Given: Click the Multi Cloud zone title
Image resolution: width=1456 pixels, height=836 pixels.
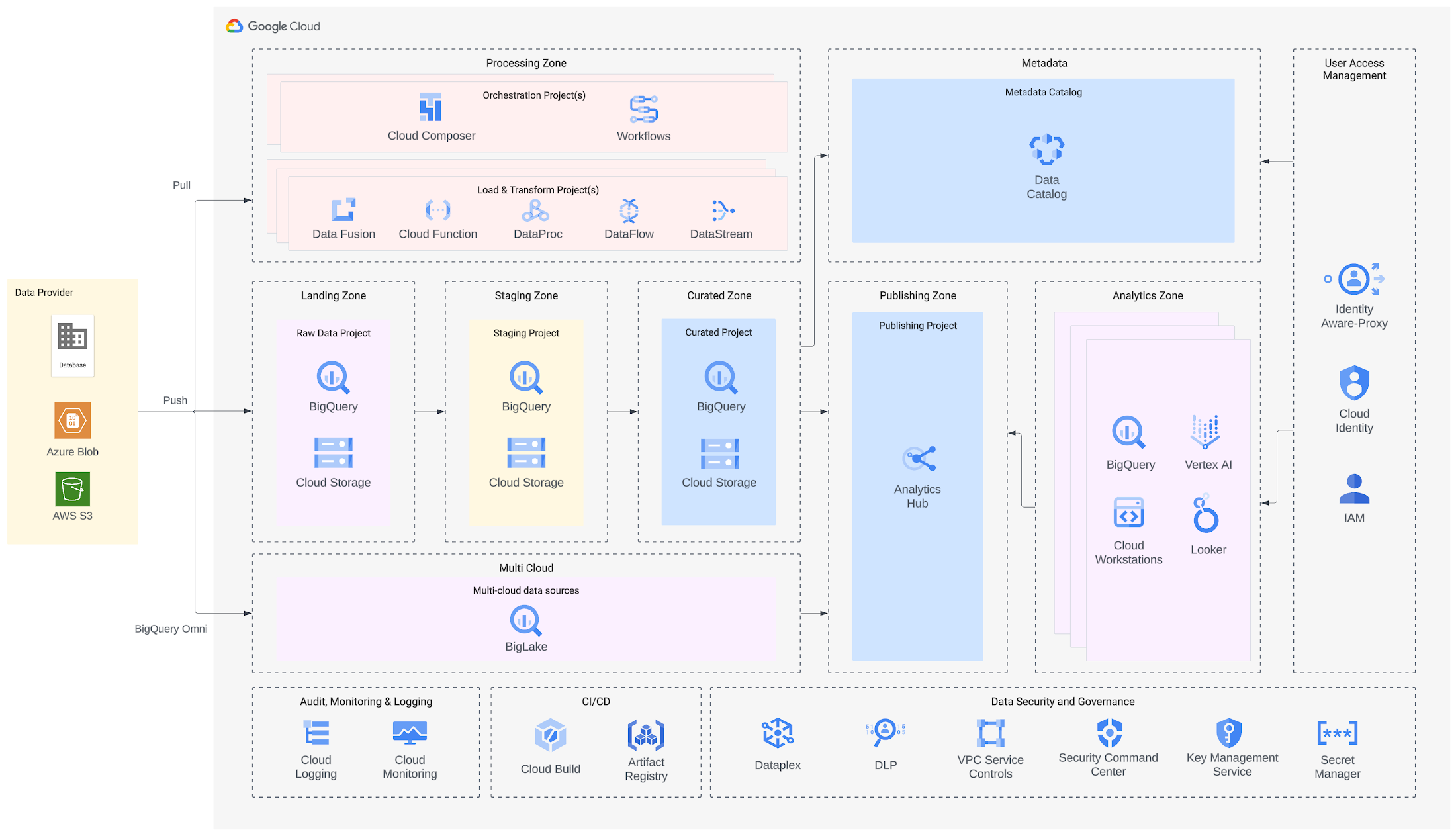Looking at the screenshot, I should (526, 568).
